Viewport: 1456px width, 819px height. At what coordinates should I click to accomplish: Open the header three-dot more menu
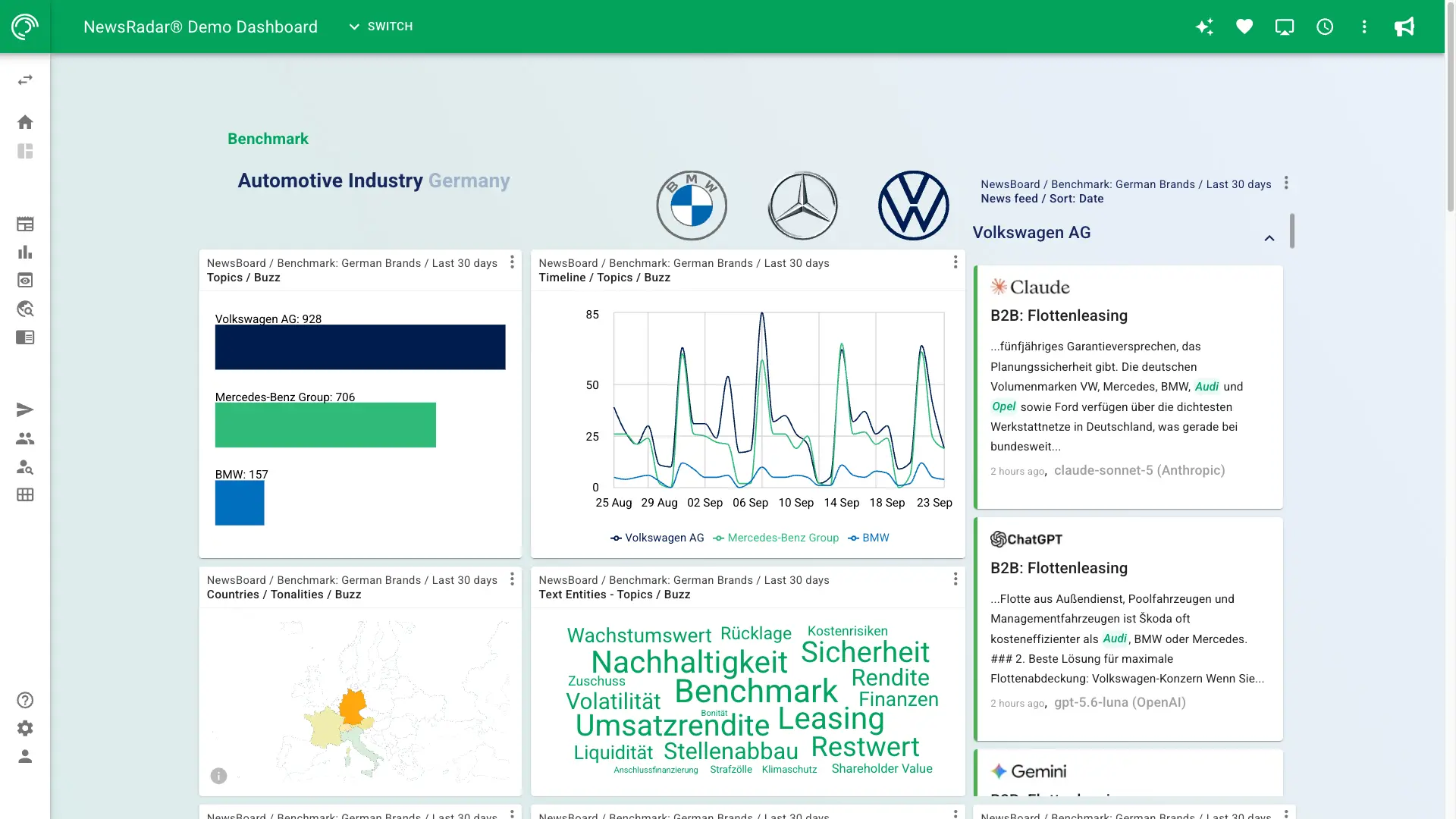tap(1364, 27)
